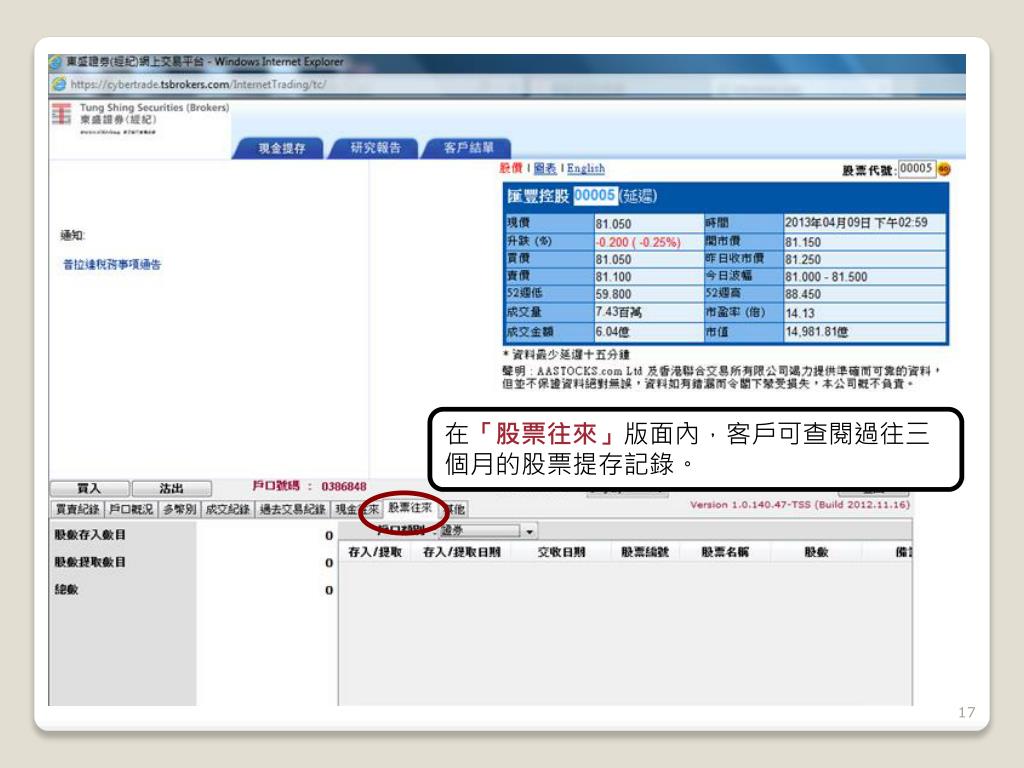The height and width of the screenshot is (768, 1024).
Task: Click the 00005 code in quote header
Action: coord(594,195)
